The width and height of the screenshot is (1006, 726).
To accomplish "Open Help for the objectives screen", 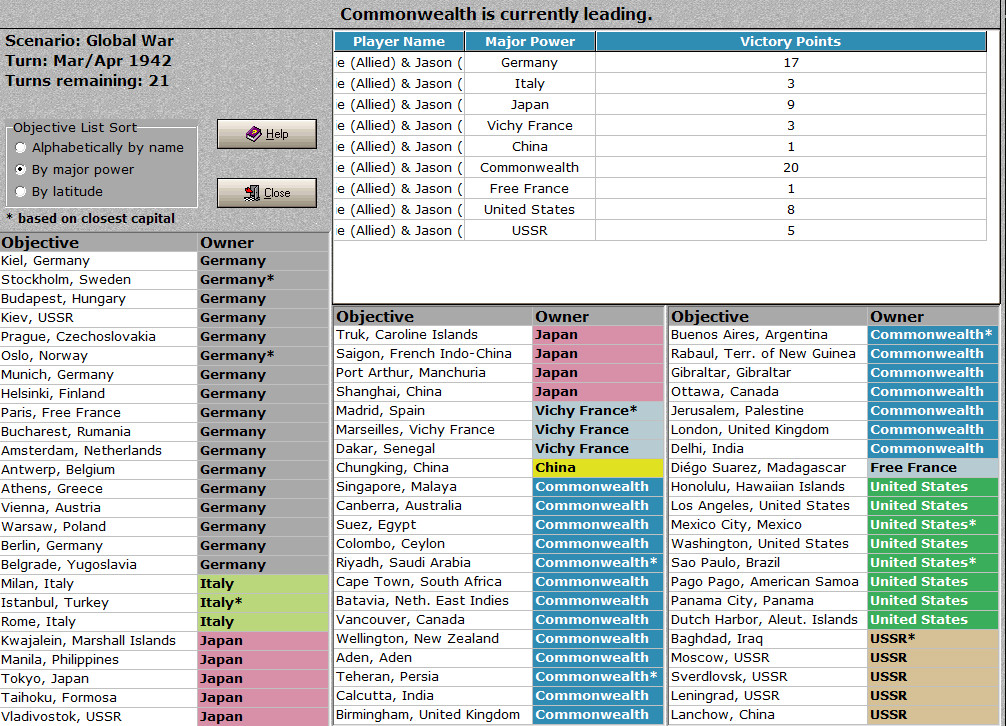I will [267, 133].
